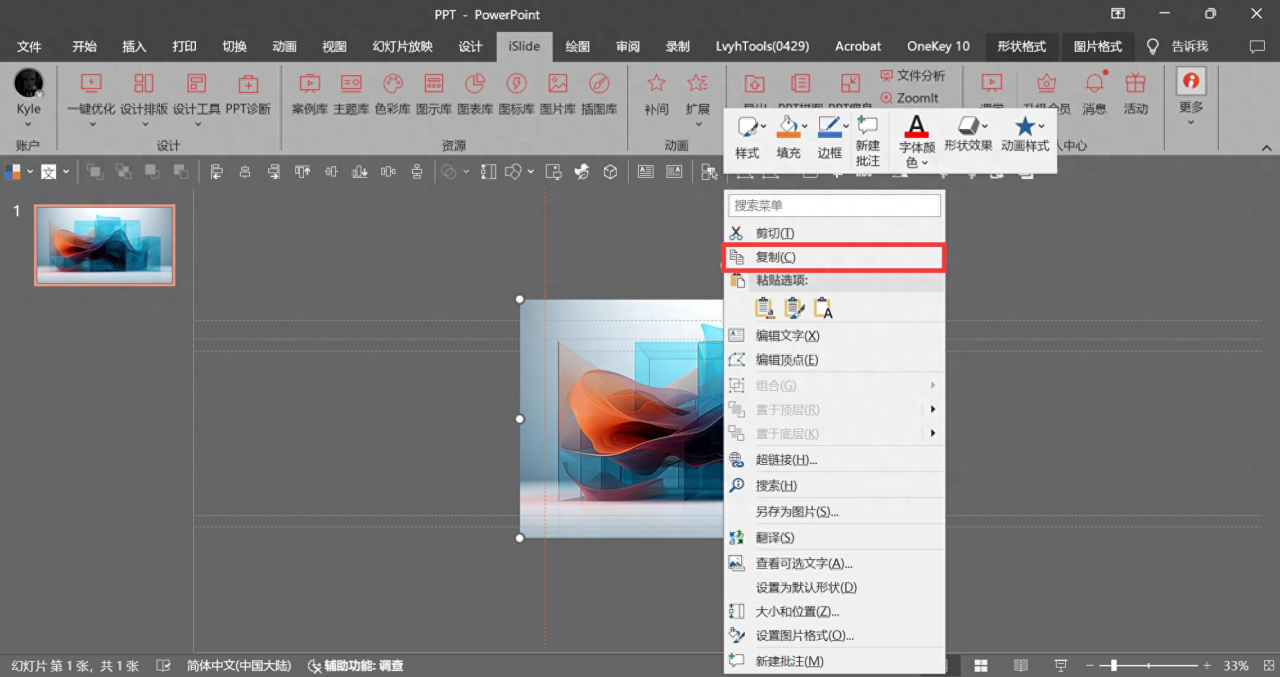The height and width of the screenshot is (677, 1280).
Task: Paste using the middle paste option icon
Action: click(794, 308)
